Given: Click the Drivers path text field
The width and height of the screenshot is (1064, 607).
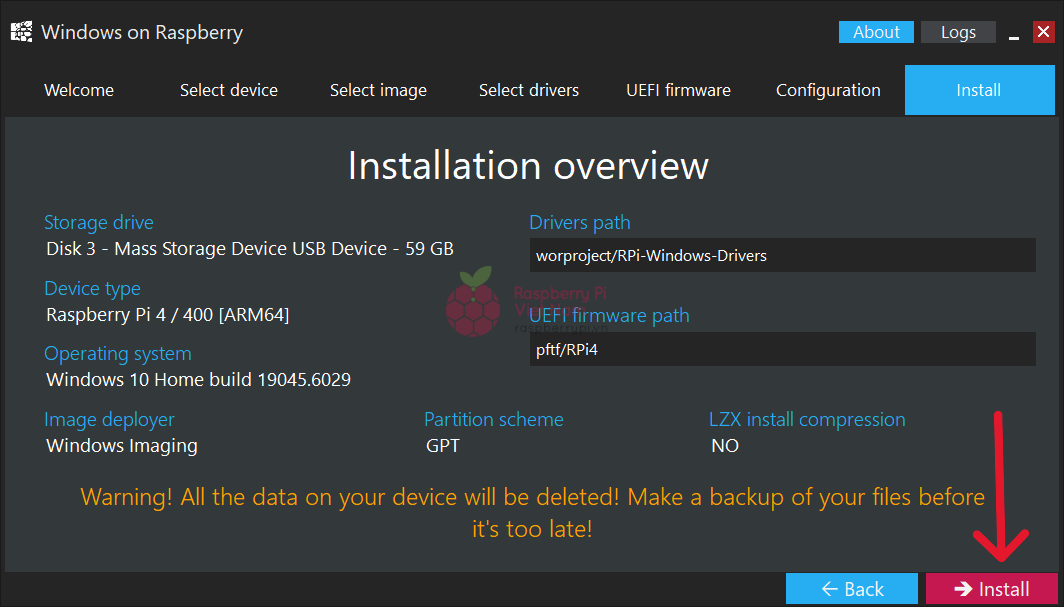Looking at the screenshot, I should click(x=782, y=255).
